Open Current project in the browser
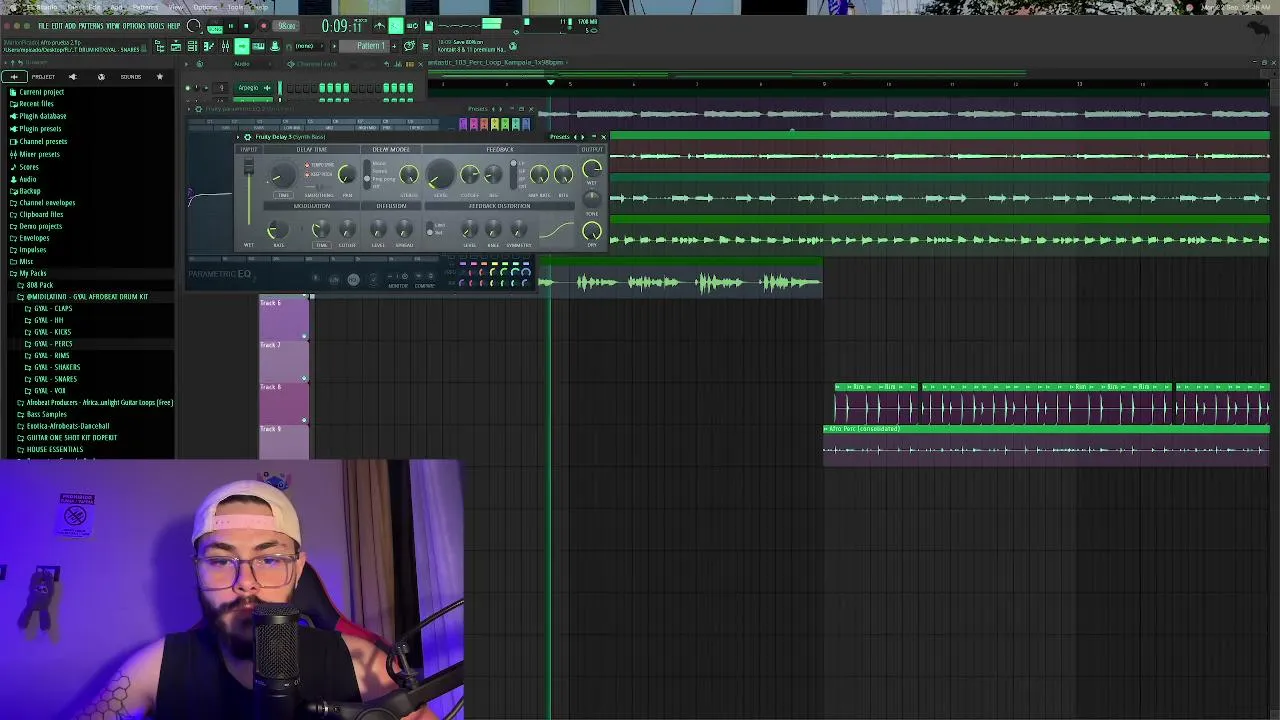This screenshot has width=1280, height=720. (41, 92)
